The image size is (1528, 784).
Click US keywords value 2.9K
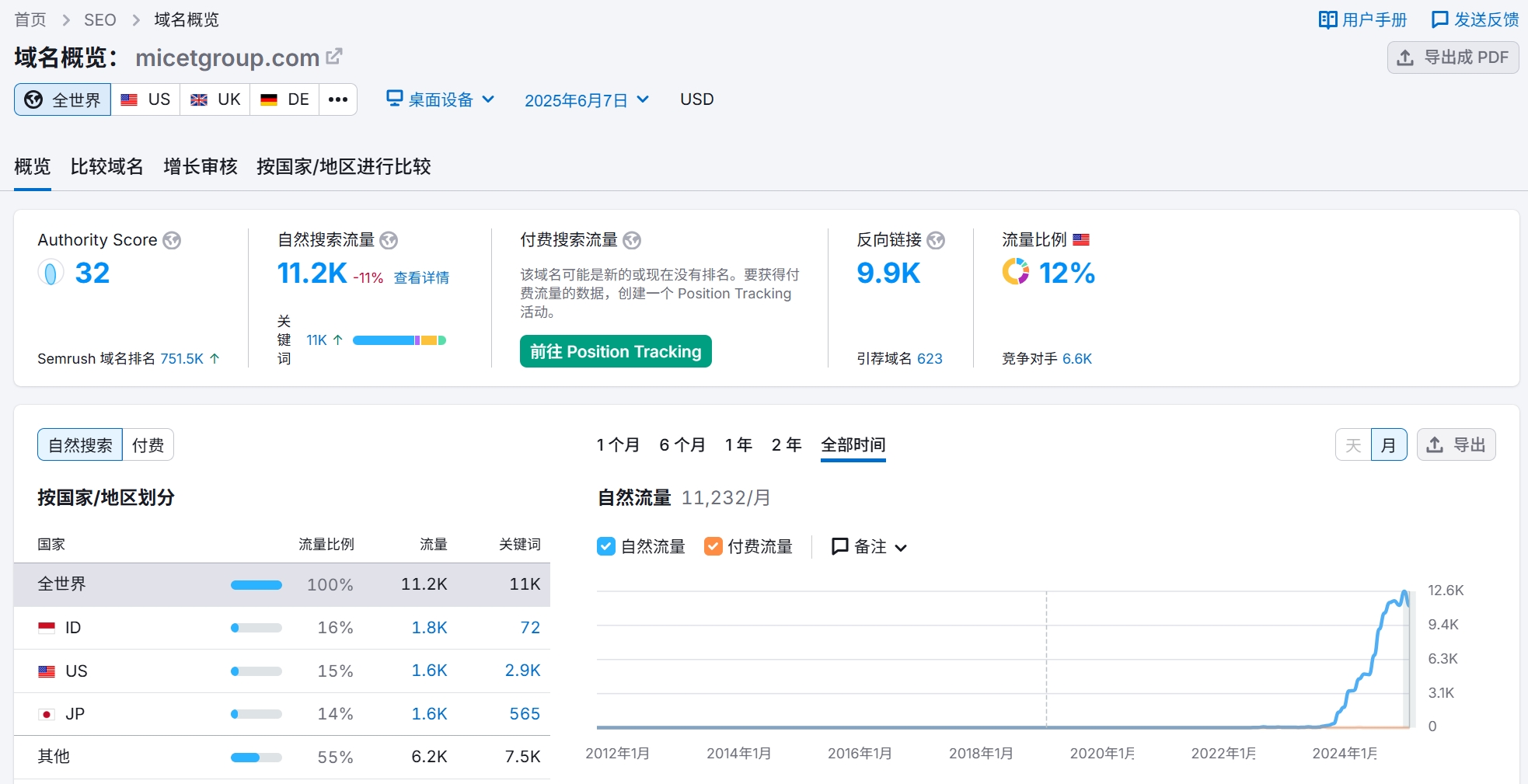pos(522,670)
